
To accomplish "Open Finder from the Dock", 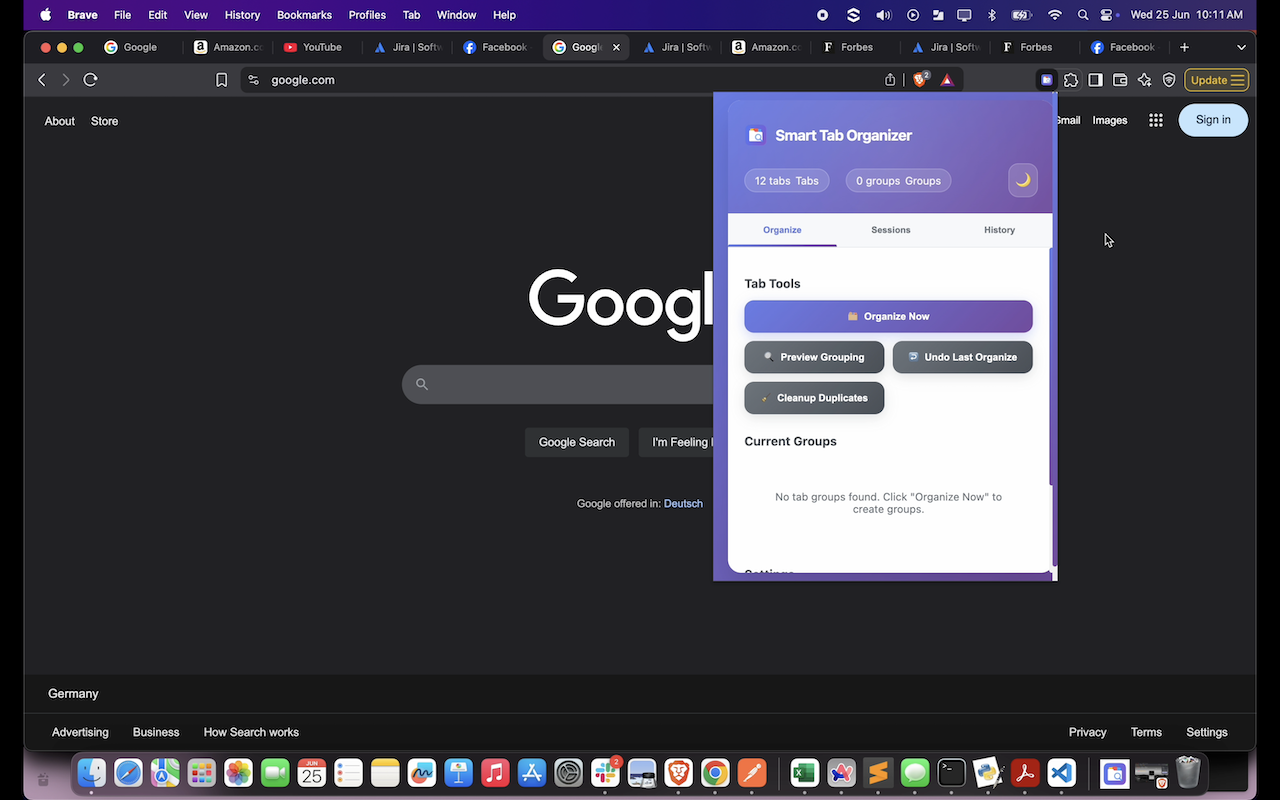I will [92, 773].
